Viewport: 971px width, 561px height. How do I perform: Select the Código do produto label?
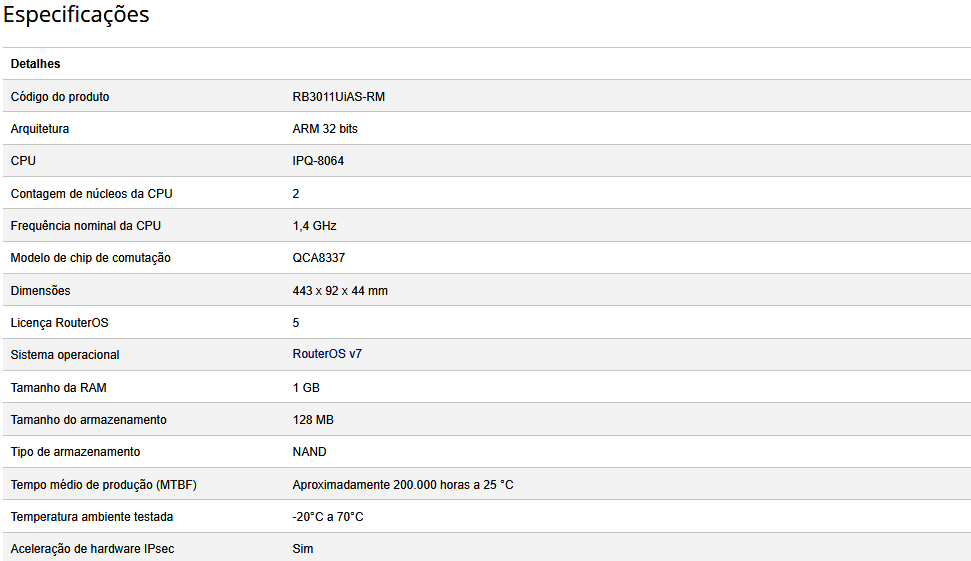click(x=60, y=97)
